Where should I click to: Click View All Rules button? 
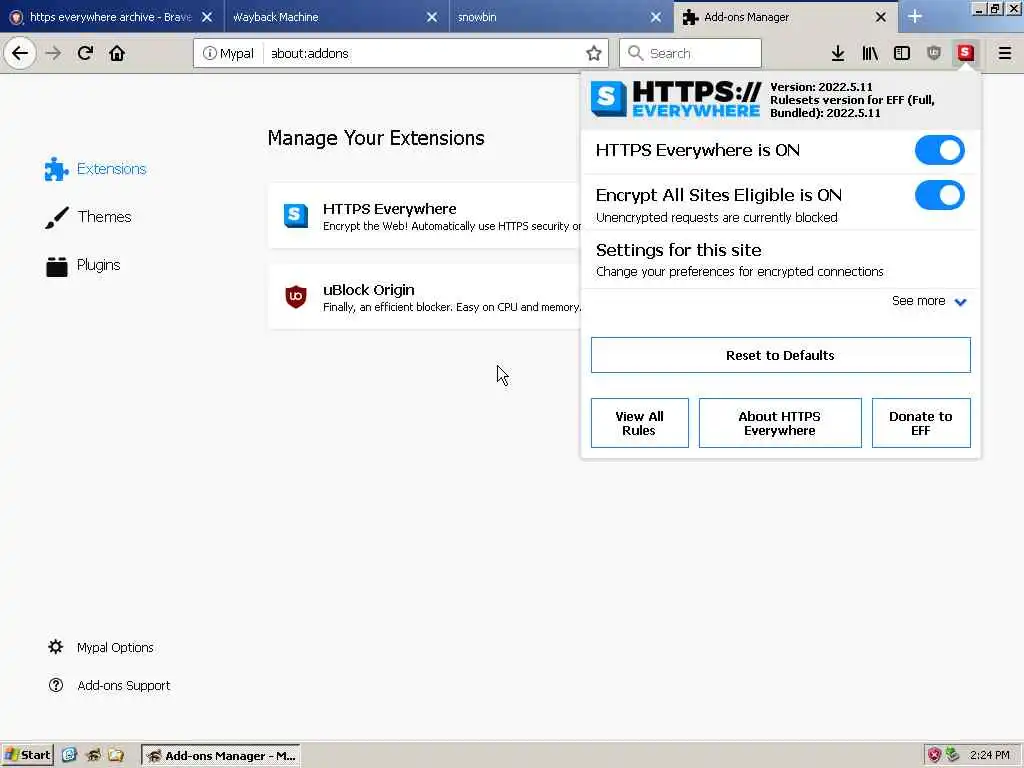coord(639,423)
